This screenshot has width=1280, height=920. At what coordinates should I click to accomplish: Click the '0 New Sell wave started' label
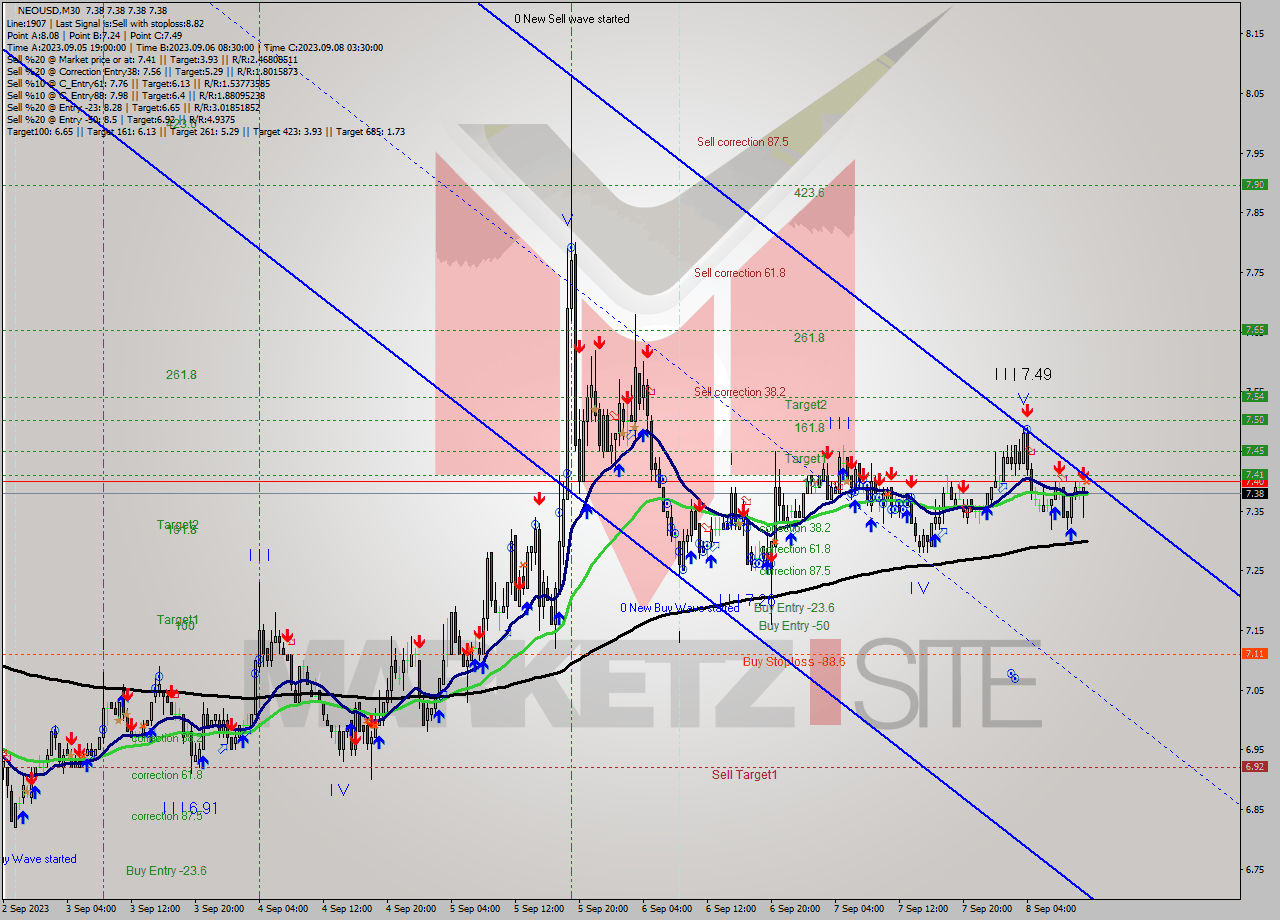[x=572, y=19]
